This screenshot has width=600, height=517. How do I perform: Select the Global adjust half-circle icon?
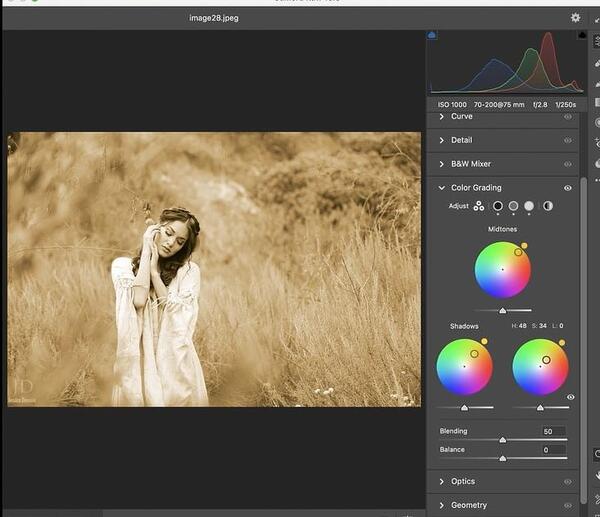click(548, 206)
